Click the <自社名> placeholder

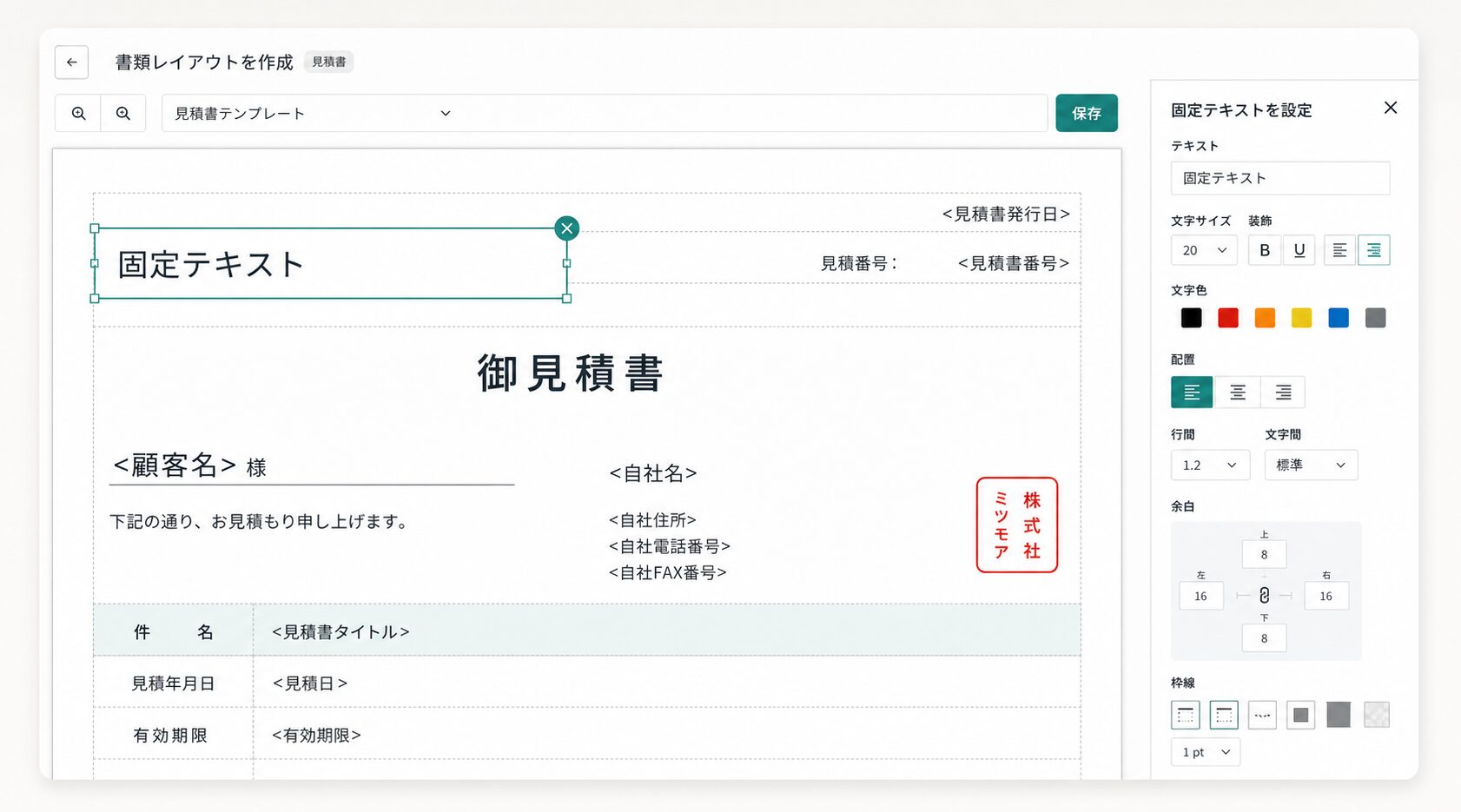coord(653,473)
